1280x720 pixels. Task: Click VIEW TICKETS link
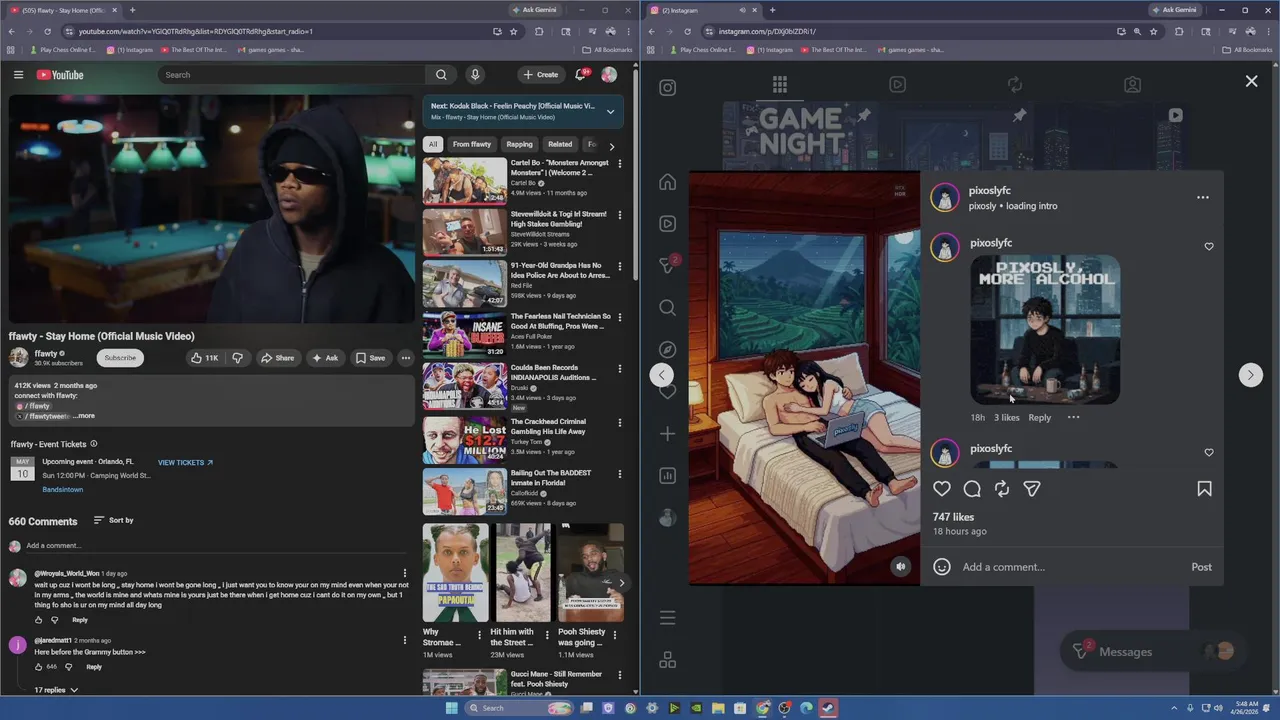pyautogui.click(x=185, y=463)
